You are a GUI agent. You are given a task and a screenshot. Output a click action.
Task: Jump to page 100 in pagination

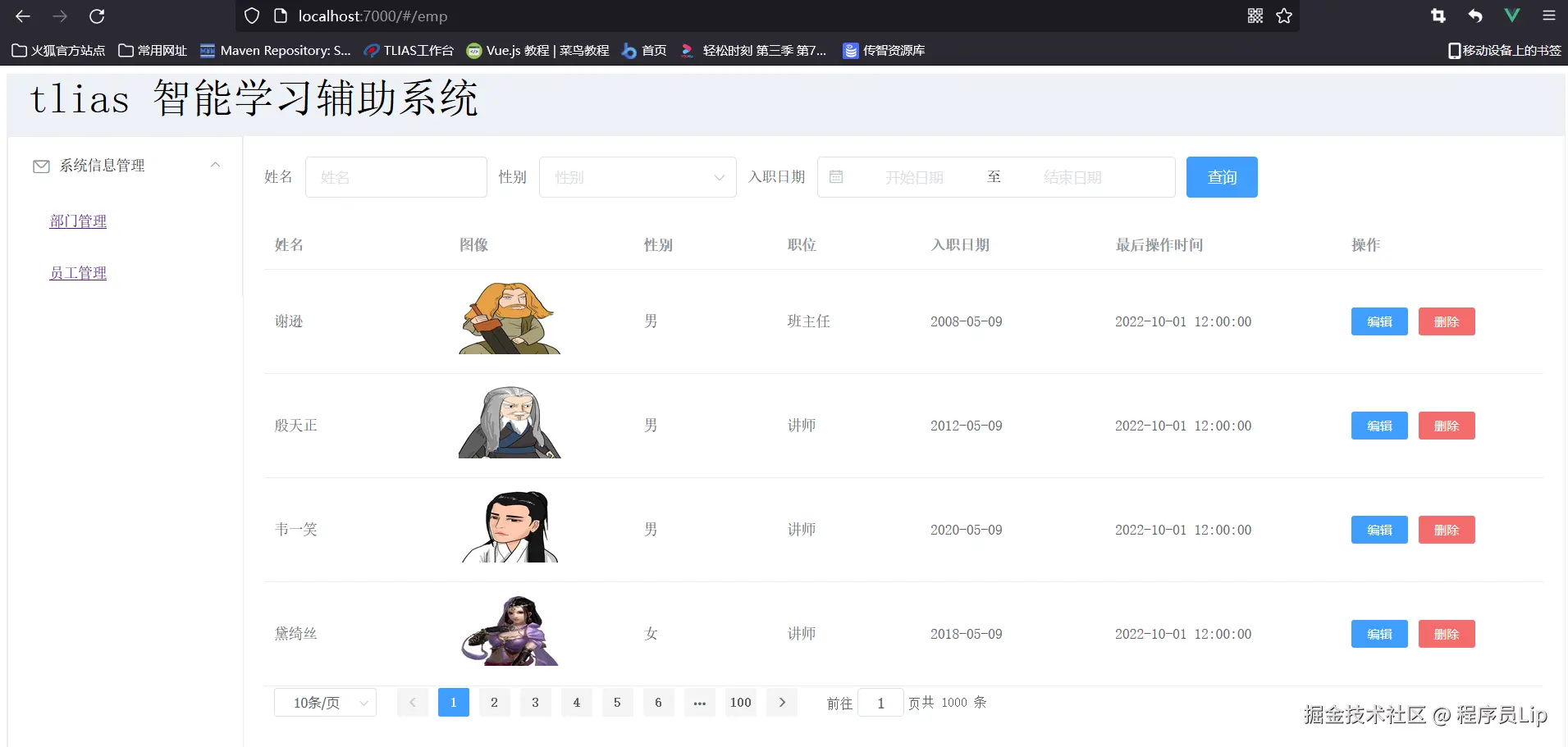[741, 703]
